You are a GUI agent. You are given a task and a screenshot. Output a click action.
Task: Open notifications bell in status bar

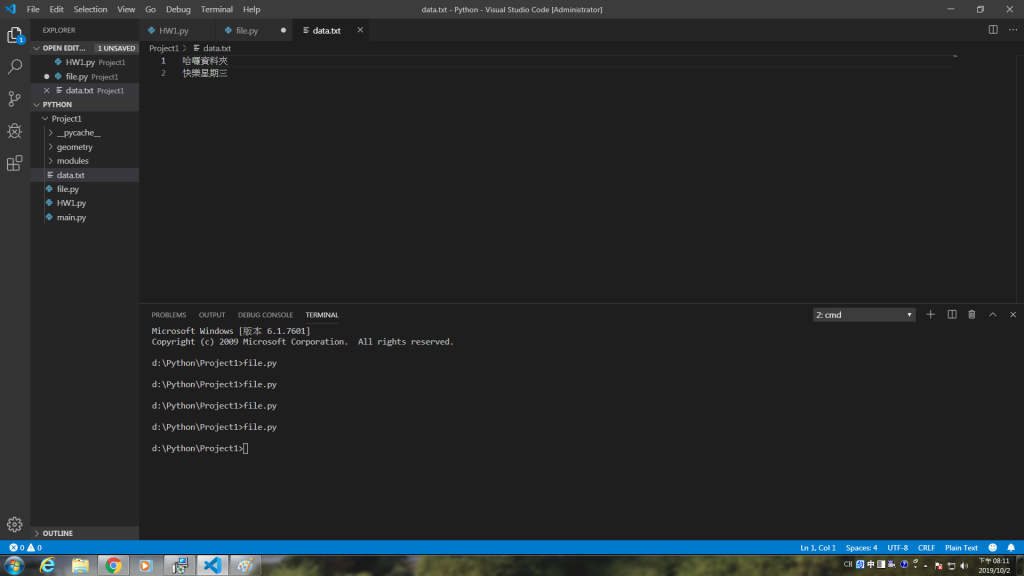tap(1011, 548)
